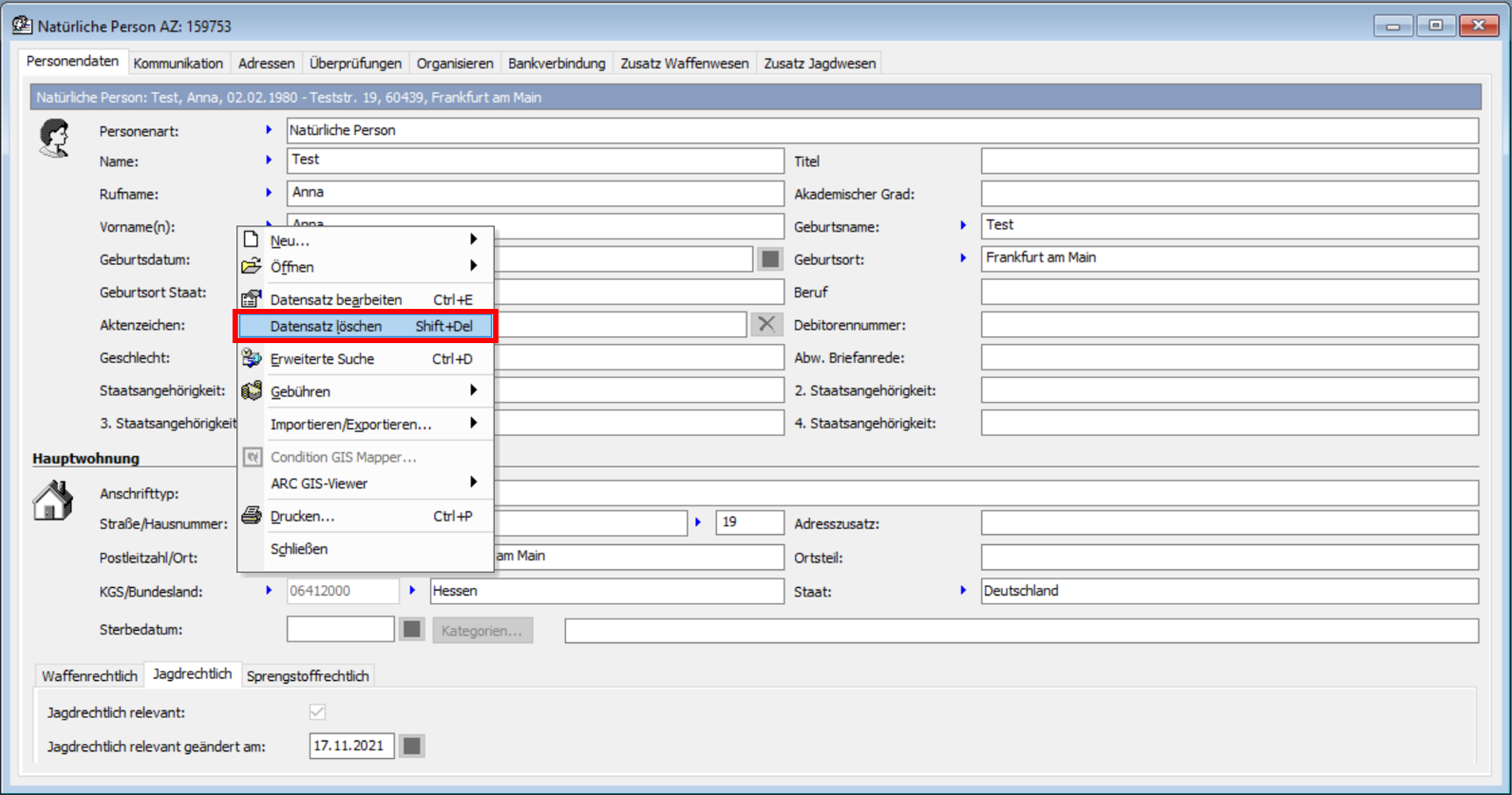Click the binoculars icon for Erweiterte Suche
This screenshot has height=795, width=1512.
[252, 359]
